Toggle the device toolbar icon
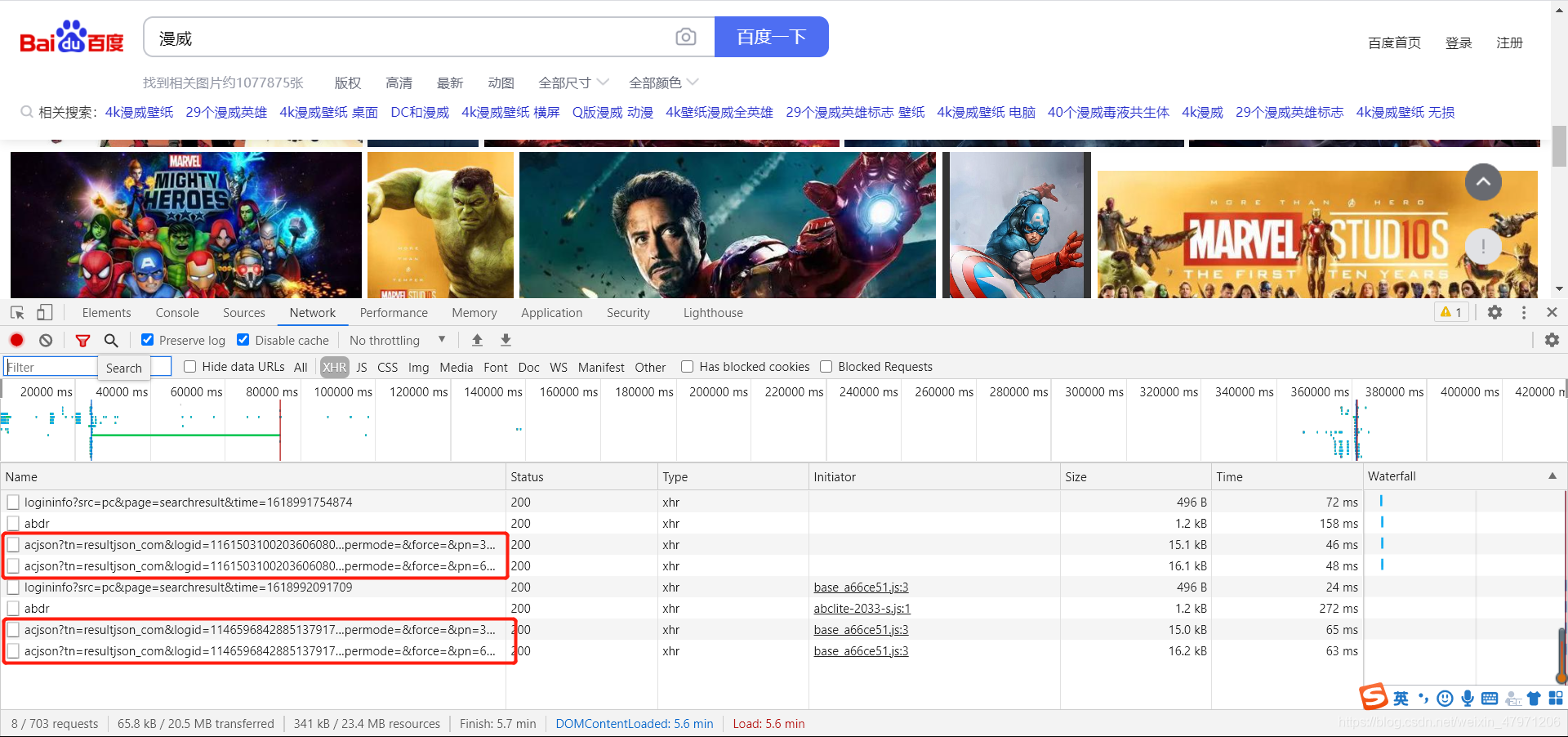This screenshot has height=737, width=1568. [x=45, y=312]
